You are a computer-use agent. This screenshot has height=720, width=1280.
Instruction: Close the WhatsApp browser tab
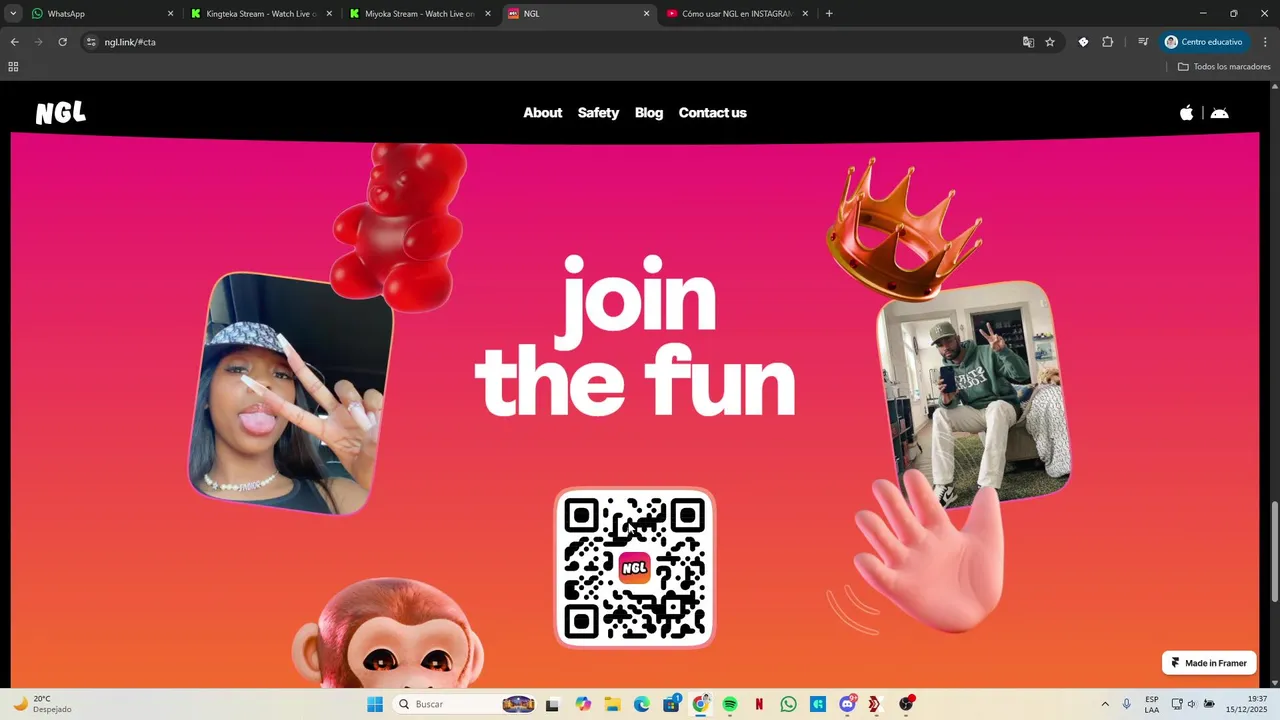pyautogui.click(x=170, y=14)
